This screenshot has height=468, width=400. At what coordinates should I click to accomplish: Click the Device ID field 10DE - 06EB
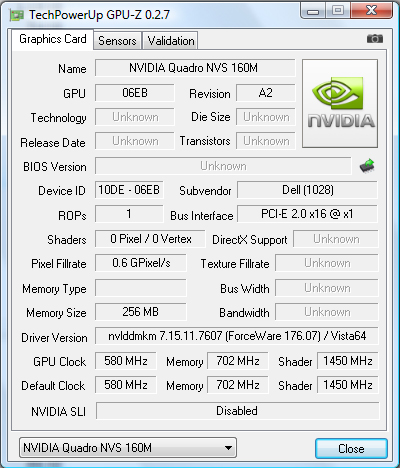click(129, 190)
